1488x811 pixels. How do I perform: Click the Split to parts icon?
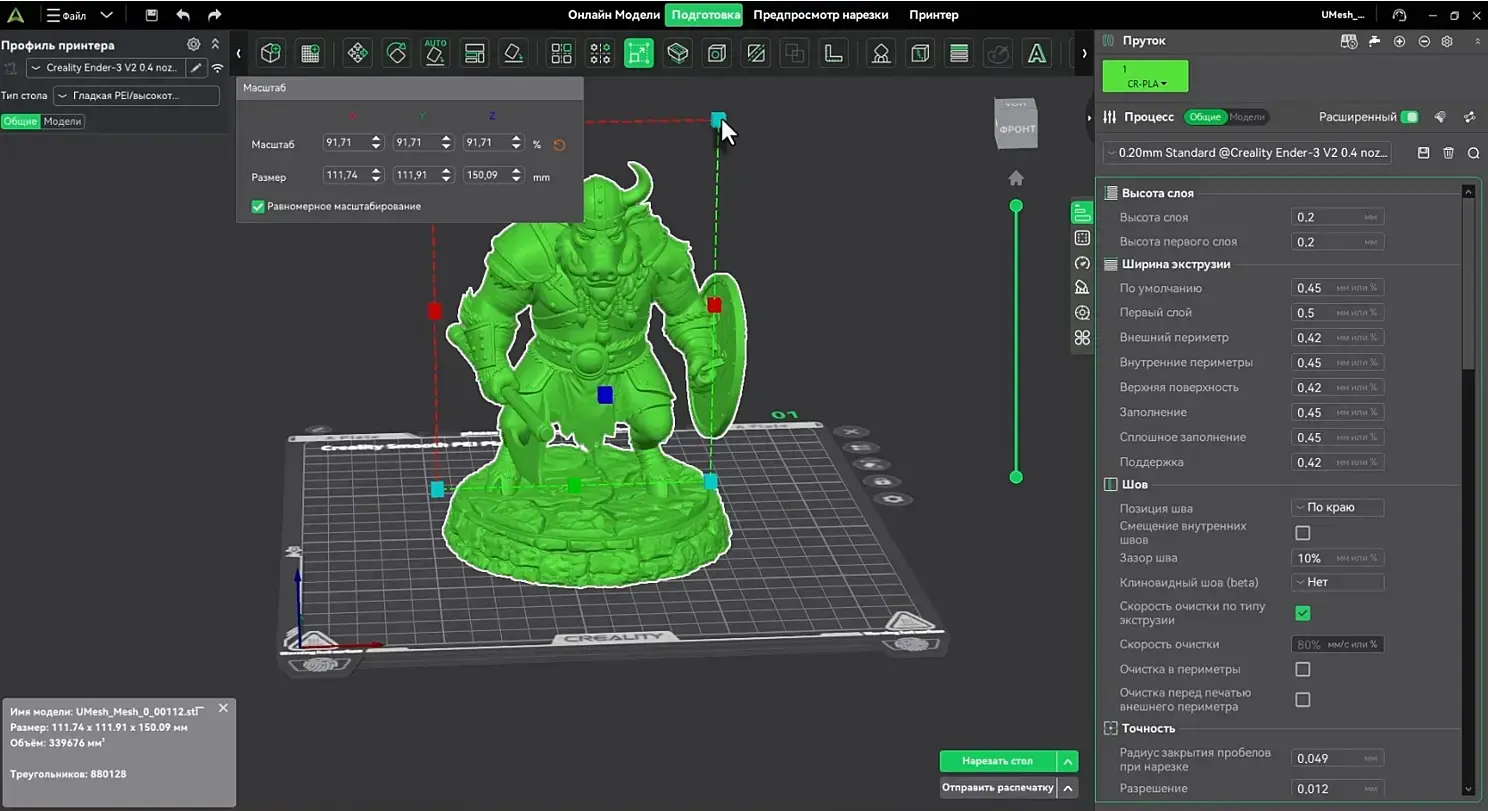[x=600, y=53]
